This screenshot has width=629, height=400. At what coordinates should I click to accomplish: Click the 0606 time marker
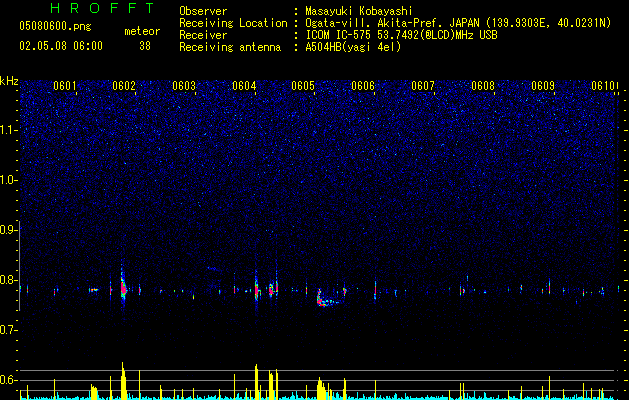point(363,86)
